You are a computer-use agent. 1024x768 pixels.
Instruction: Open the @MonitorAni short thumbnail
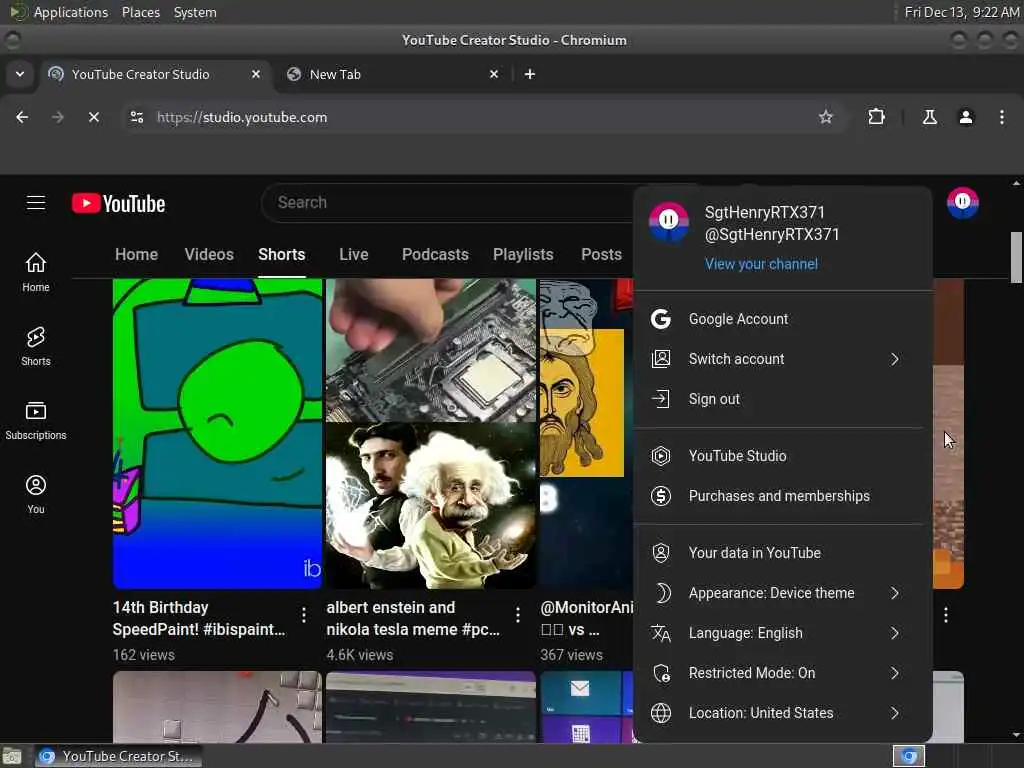coord(586,434)
